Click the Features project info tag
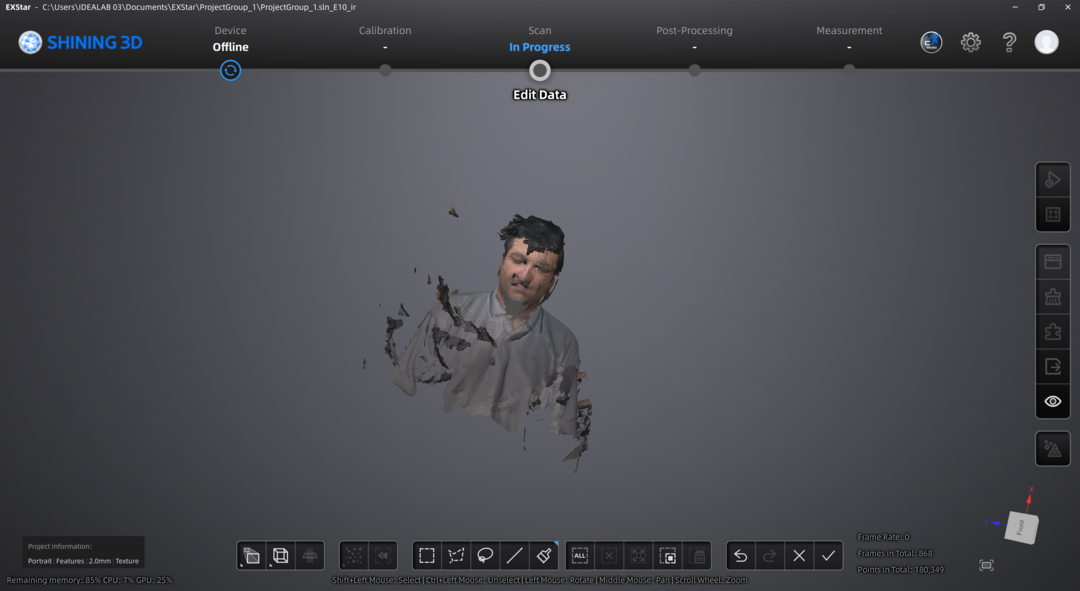The height and width of the screenshot is (591, 1080). coord(70,561)
